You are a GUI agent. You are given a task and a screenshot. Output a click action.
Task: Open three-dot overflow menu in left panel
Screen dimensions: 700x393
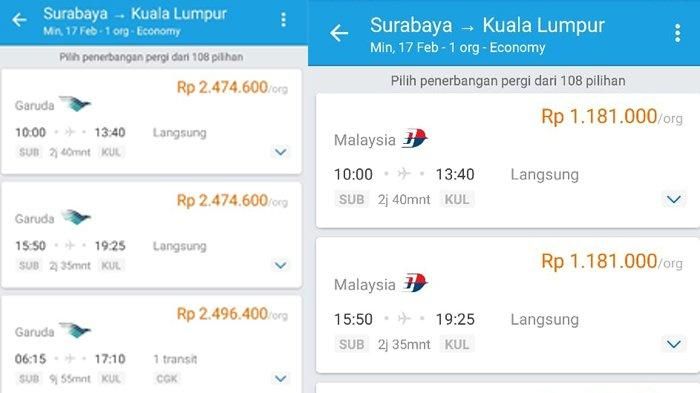click(283, 20)
